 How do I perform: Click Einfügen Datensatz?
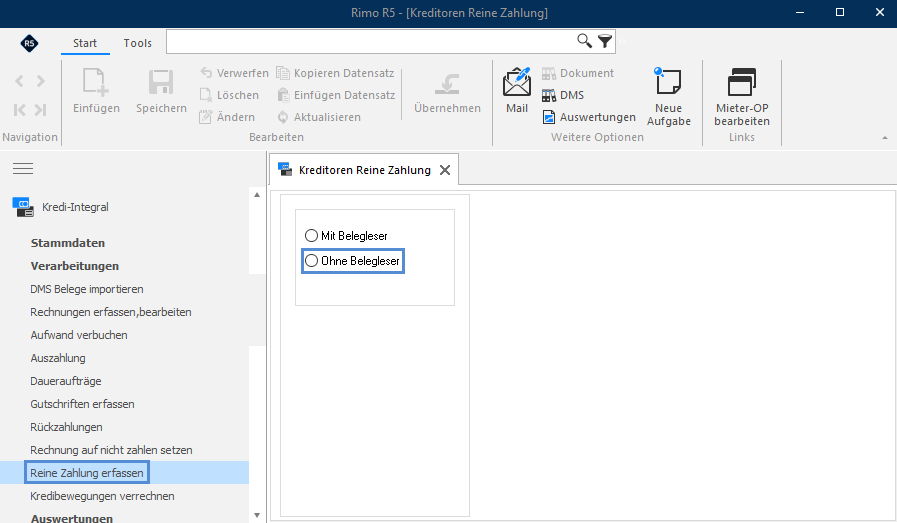tap(336, 95)
